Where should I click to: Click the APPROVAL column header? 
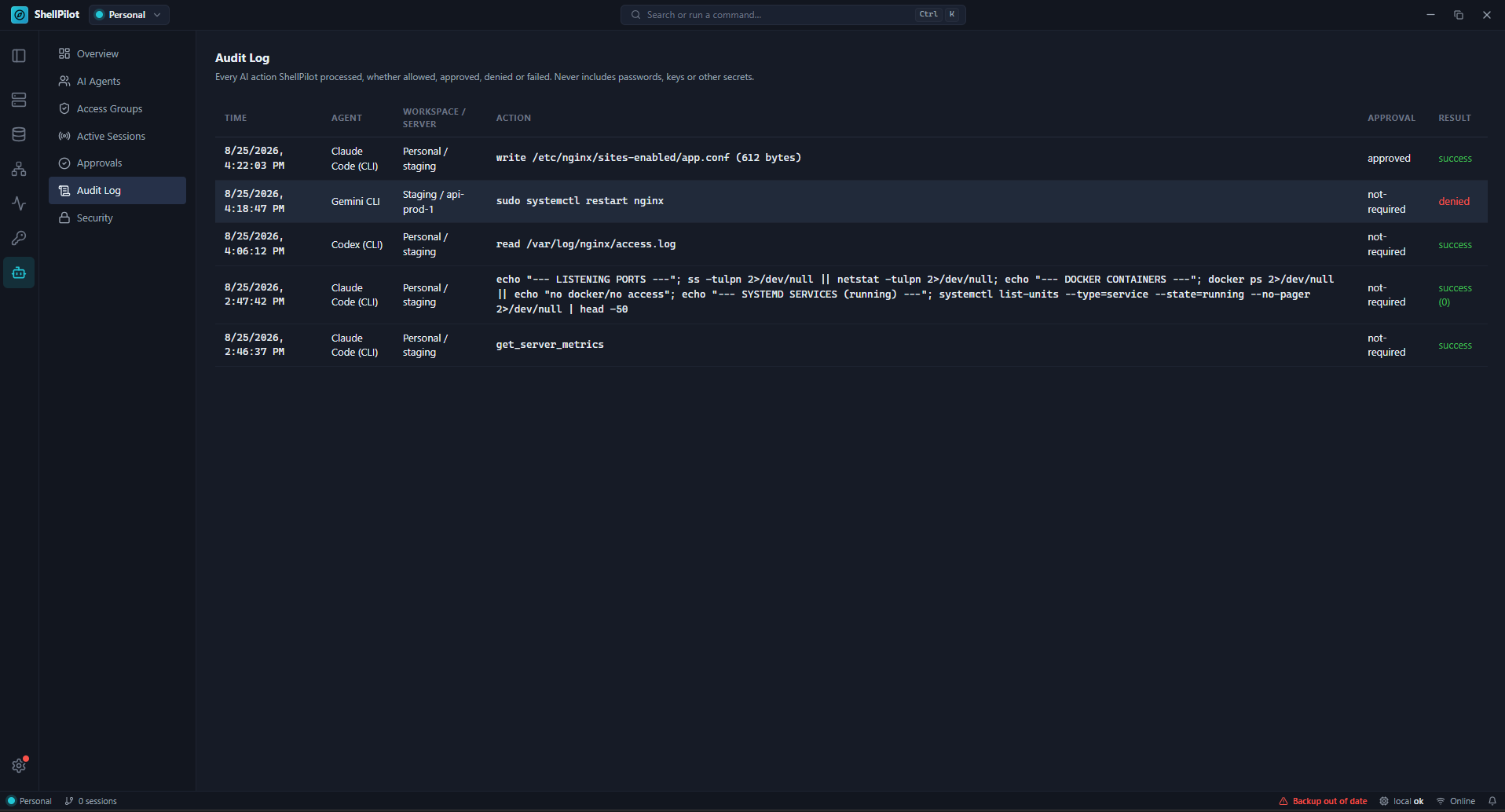(x=1391, y=118)
